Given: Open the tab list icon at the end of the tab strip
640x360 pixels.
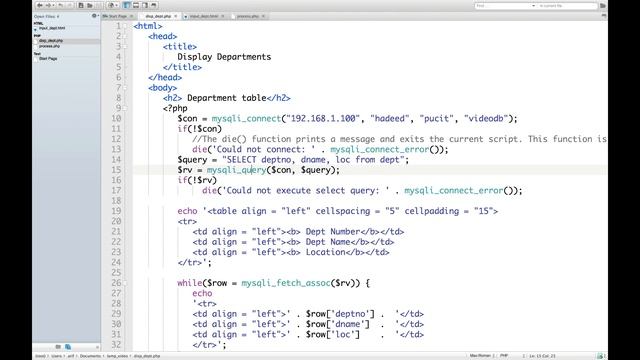Looking at the screenshot, I should pos(604,16).
